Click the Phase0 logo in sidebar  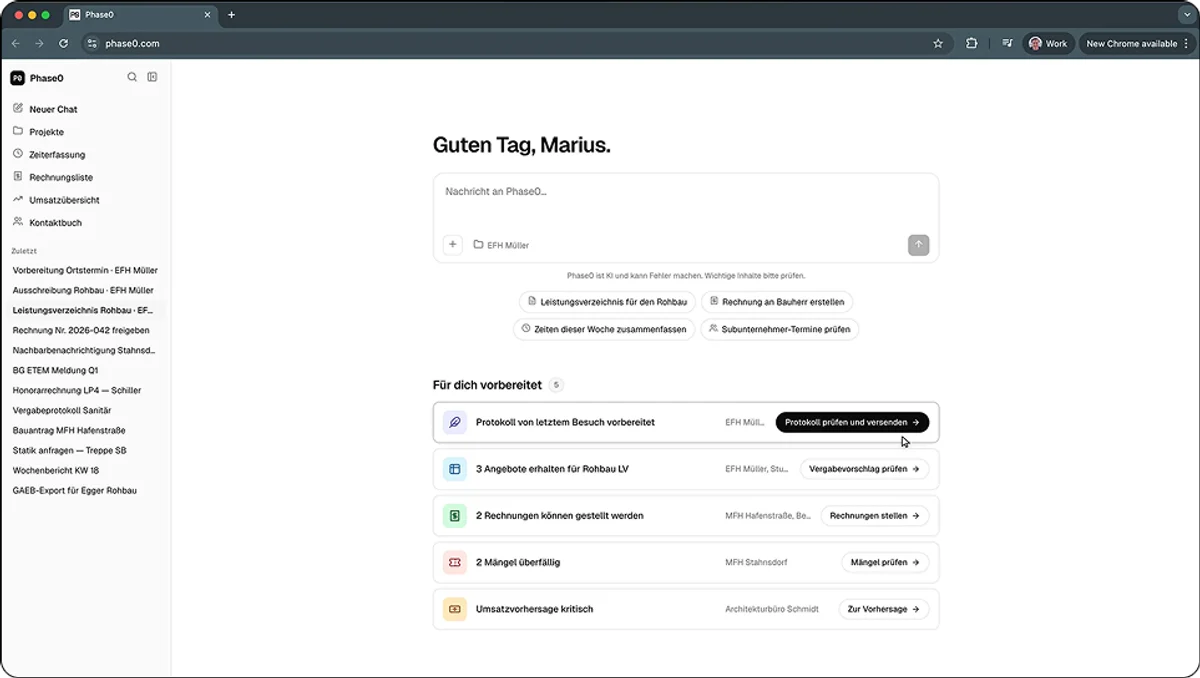17,78
